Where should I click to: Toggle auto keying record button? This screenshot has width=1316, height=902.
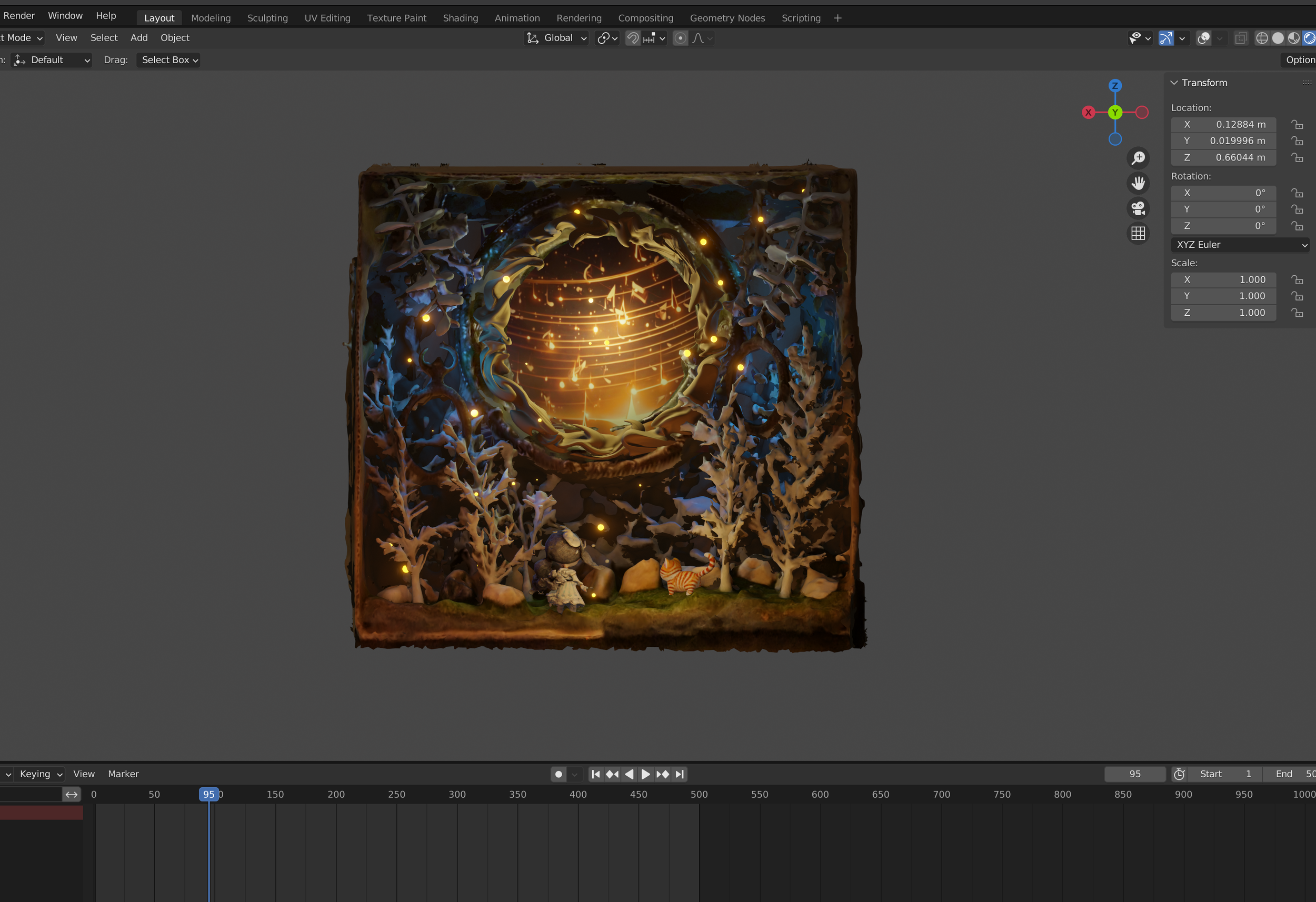559,774
